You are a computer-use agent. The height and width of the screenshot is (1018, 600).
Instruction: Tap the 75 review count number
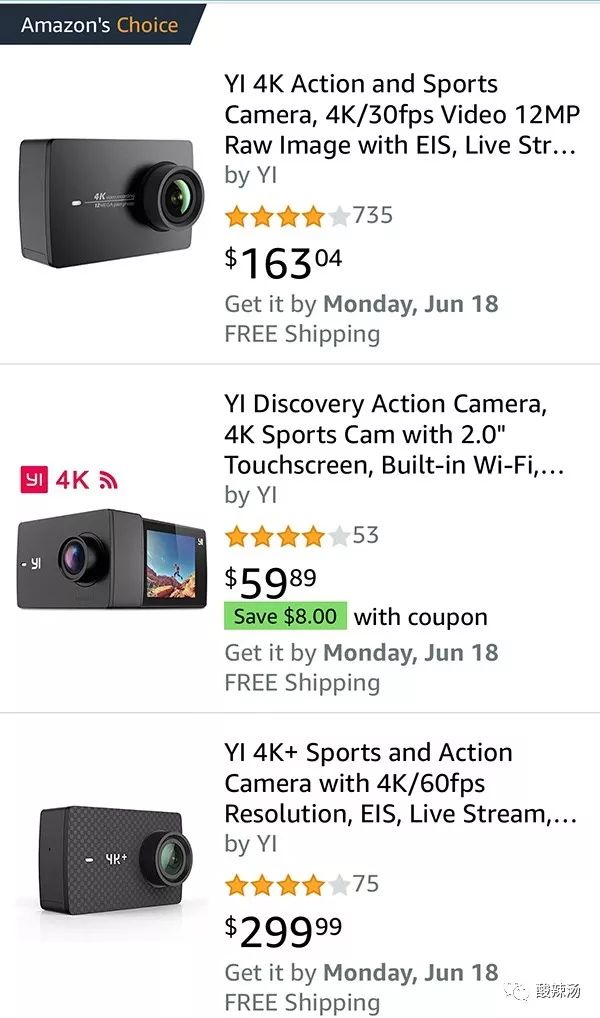(366, 884)
